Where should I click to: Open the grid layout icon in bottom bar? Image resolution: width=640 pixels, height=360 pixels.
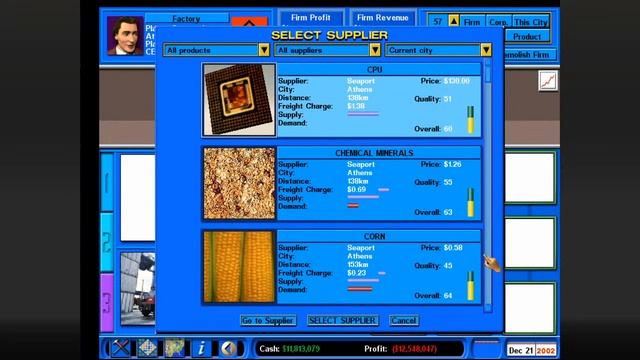(147, 348)
